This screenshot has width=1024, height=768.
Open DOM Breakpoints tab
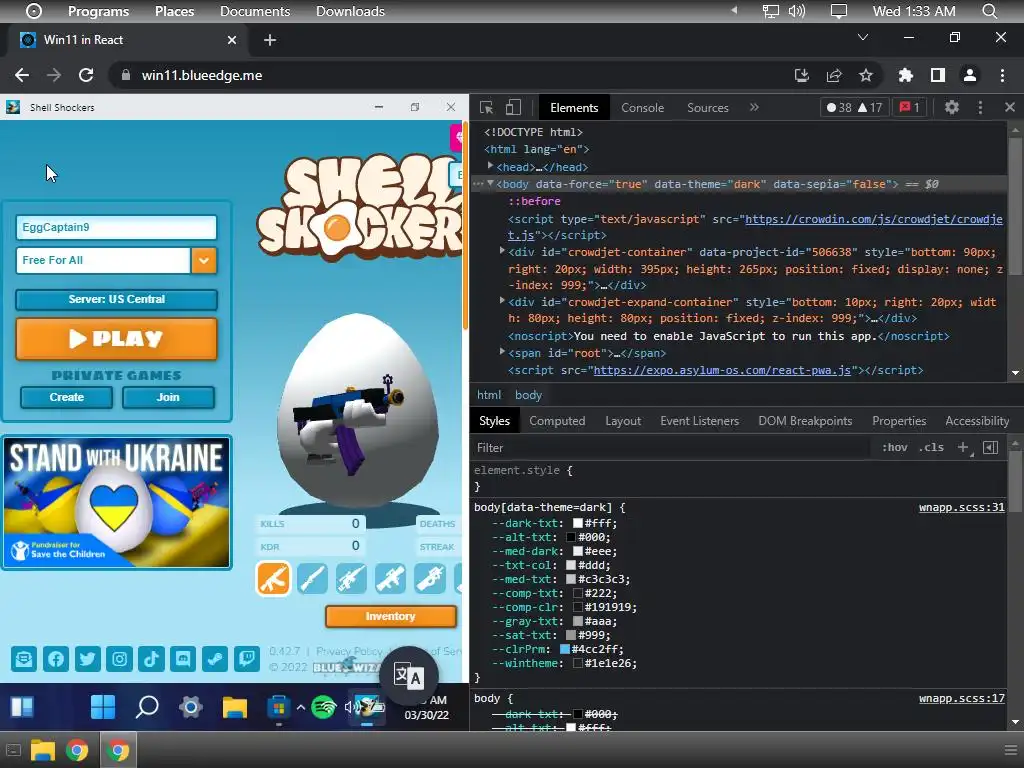point(805,421)
